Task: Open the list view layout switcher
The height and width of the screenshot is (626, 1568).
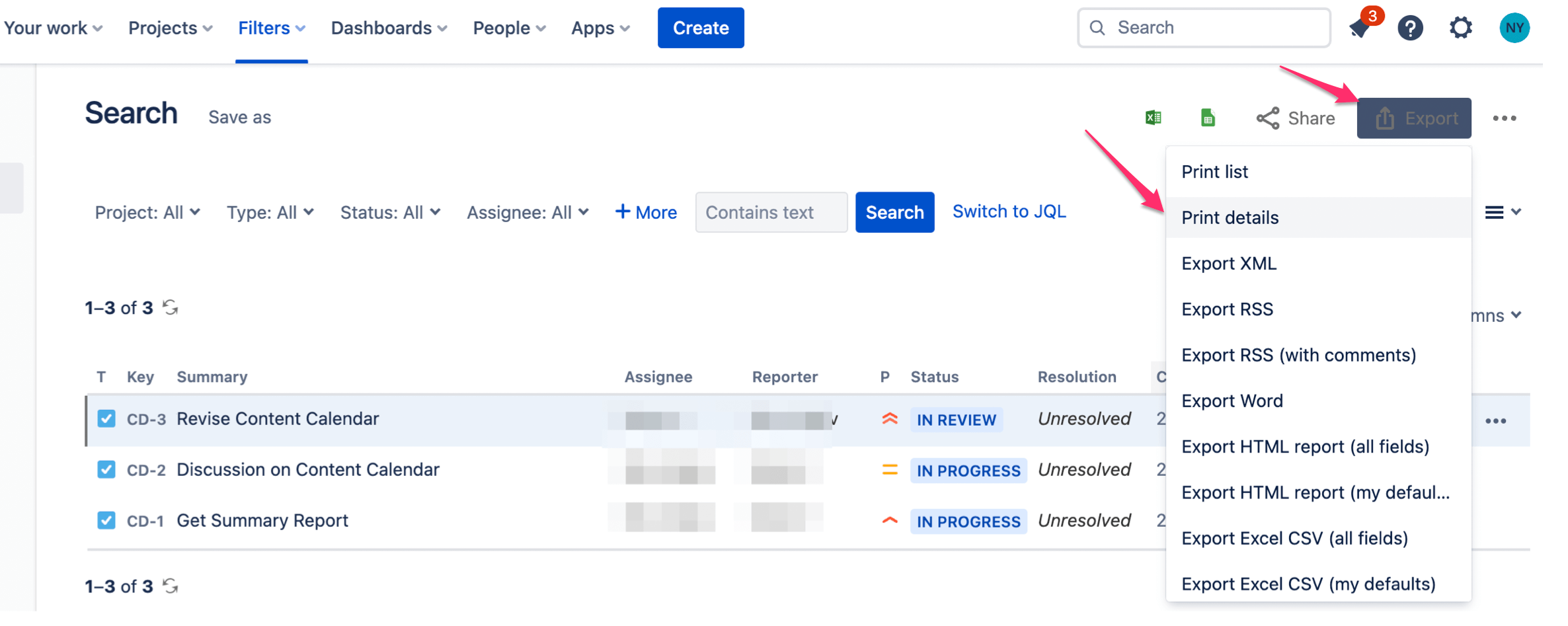Action: 1503,212
